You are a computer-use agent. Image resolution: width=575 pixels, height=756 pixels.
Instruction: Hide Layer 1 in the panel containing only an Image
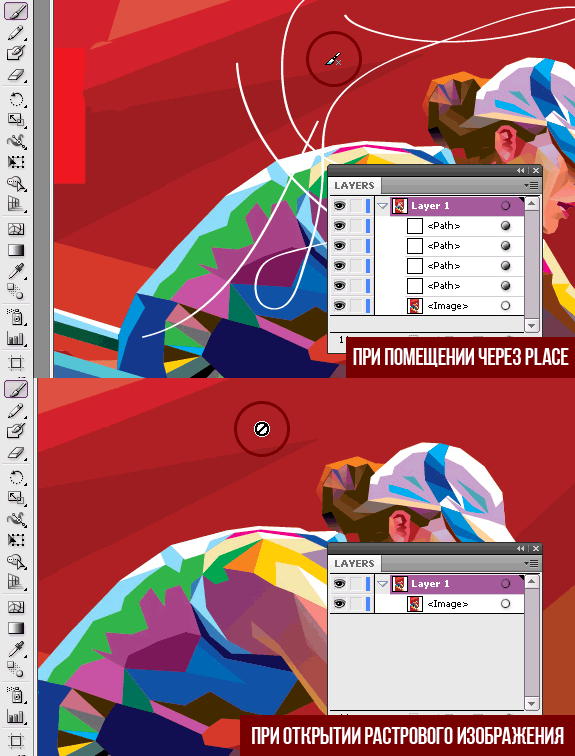click(339, 583)
